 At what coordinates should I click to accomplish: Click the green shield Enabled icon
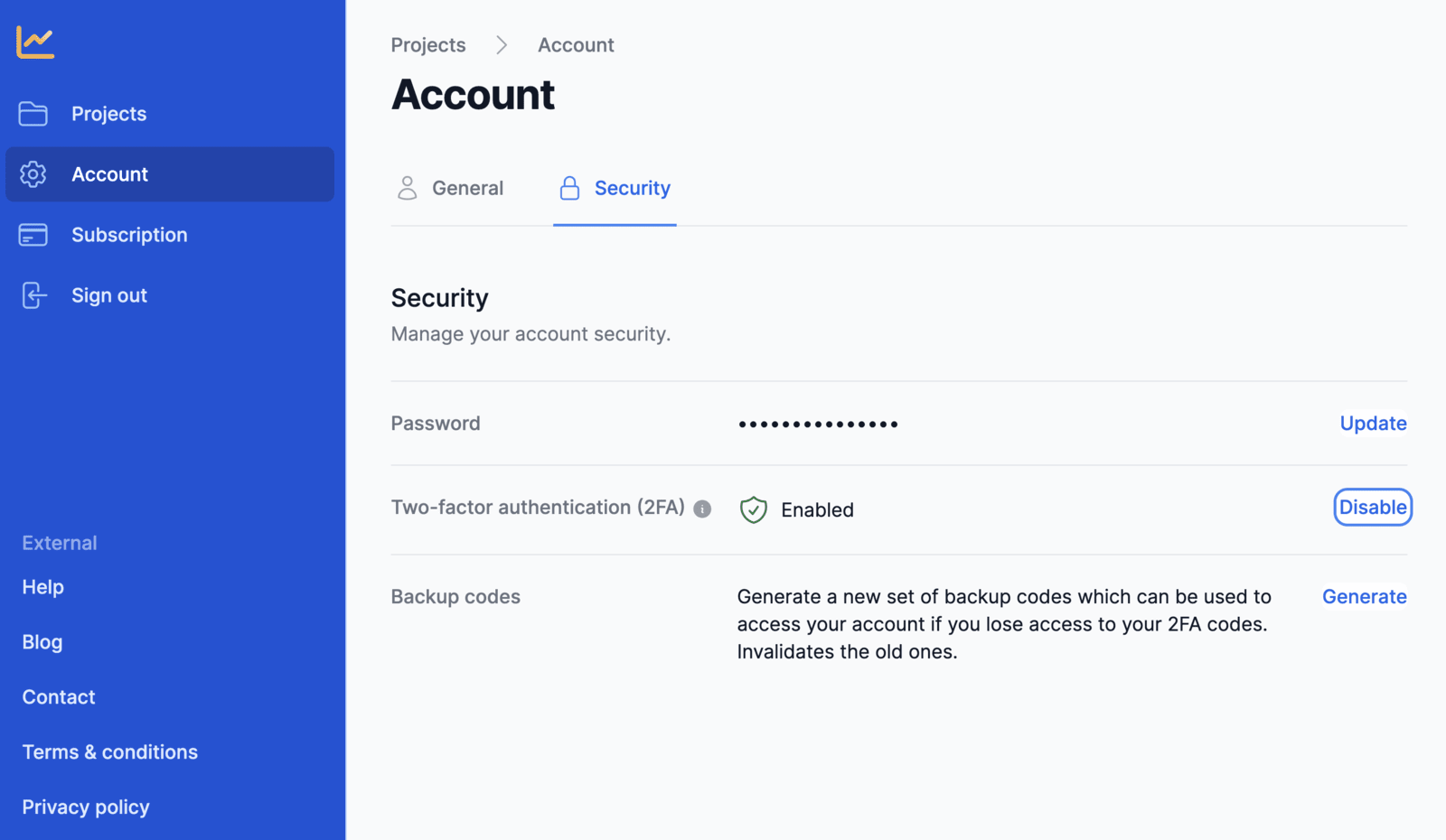point(753,509)
